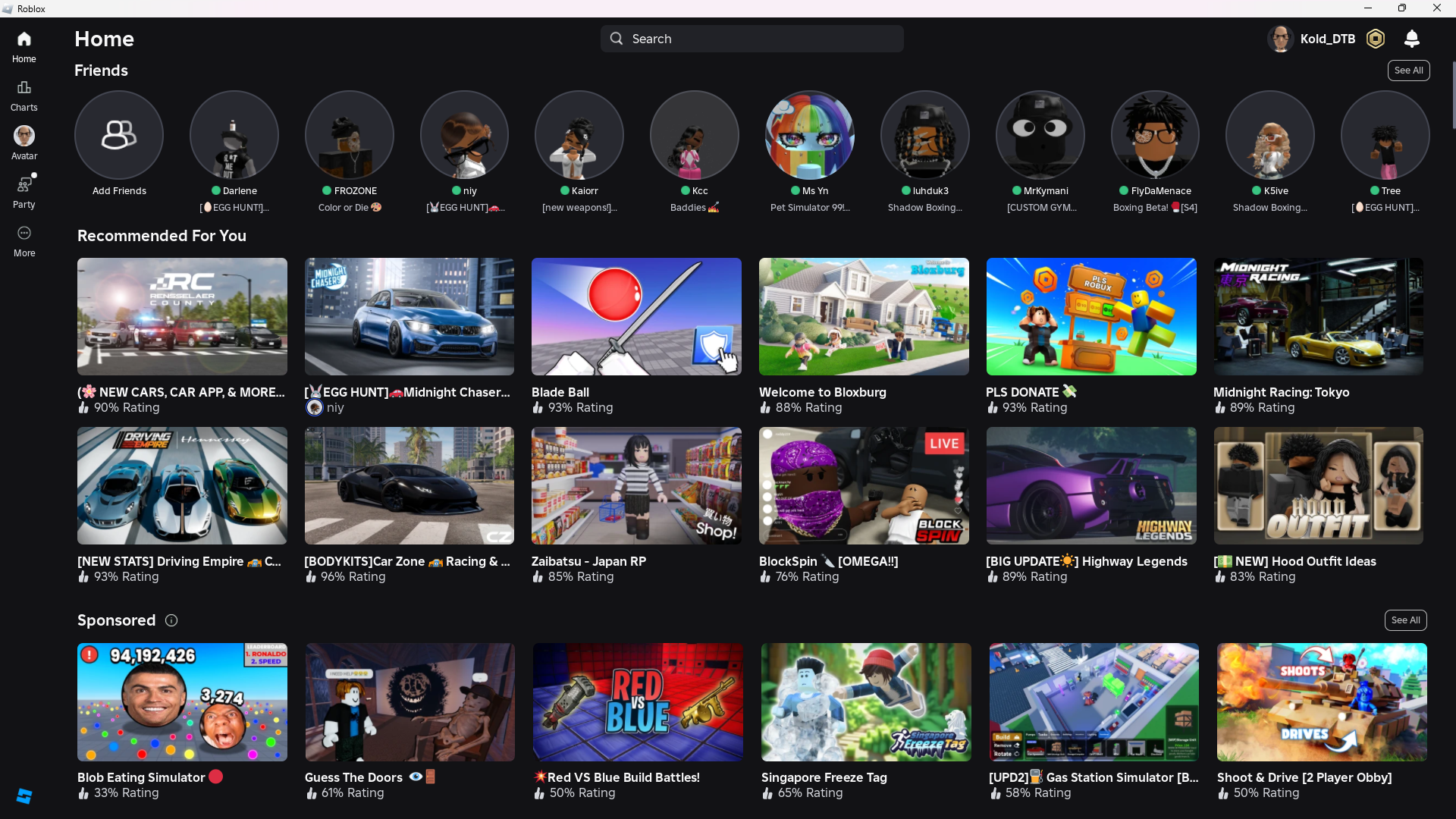The image size is (1456, 819).
Task: Open the Blade Ball game thumbnail
Action: pos(636,316)
